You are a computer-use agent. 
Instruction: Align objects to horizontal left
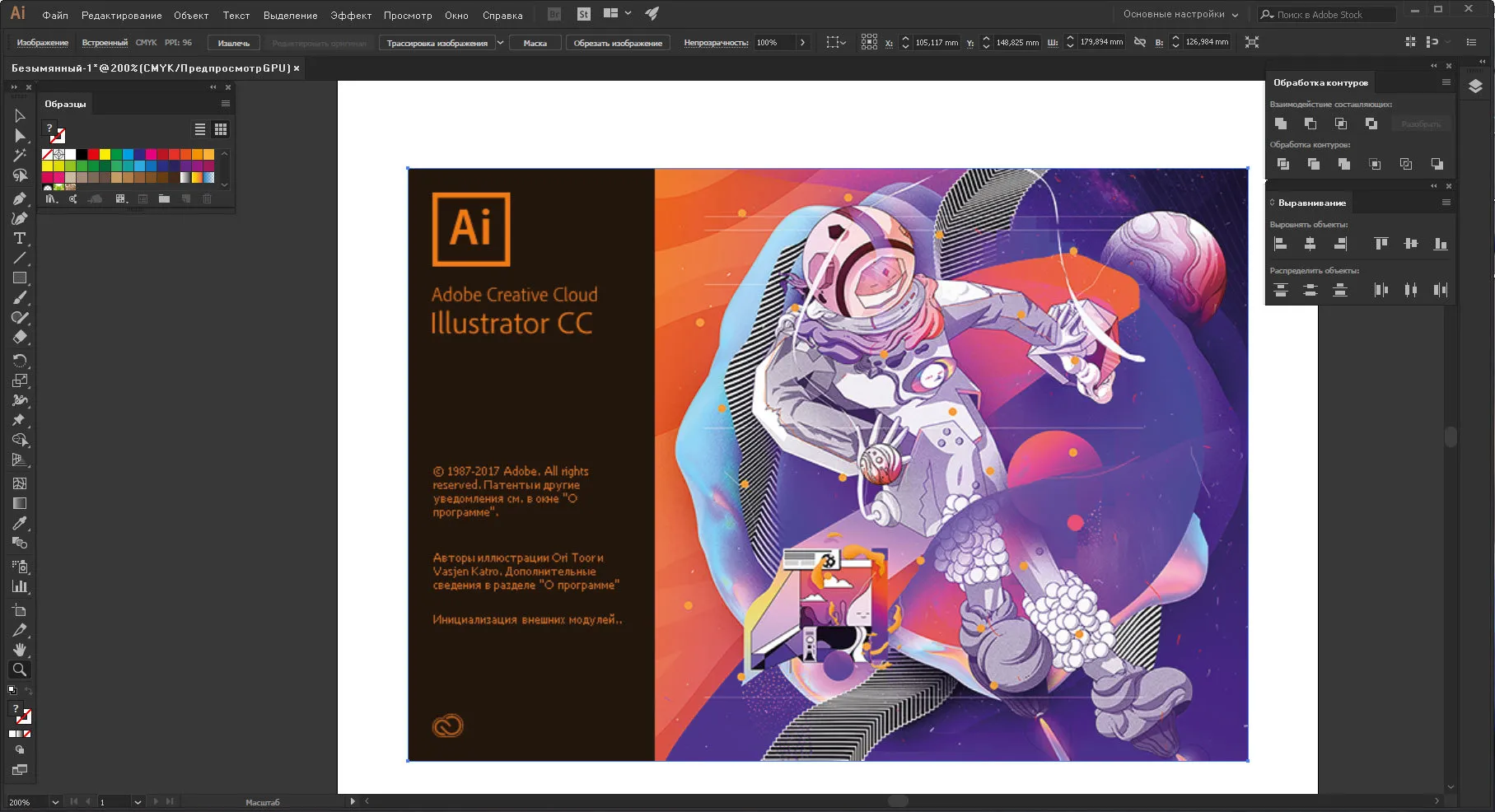pyautogui.click(x=1281, y=244)
